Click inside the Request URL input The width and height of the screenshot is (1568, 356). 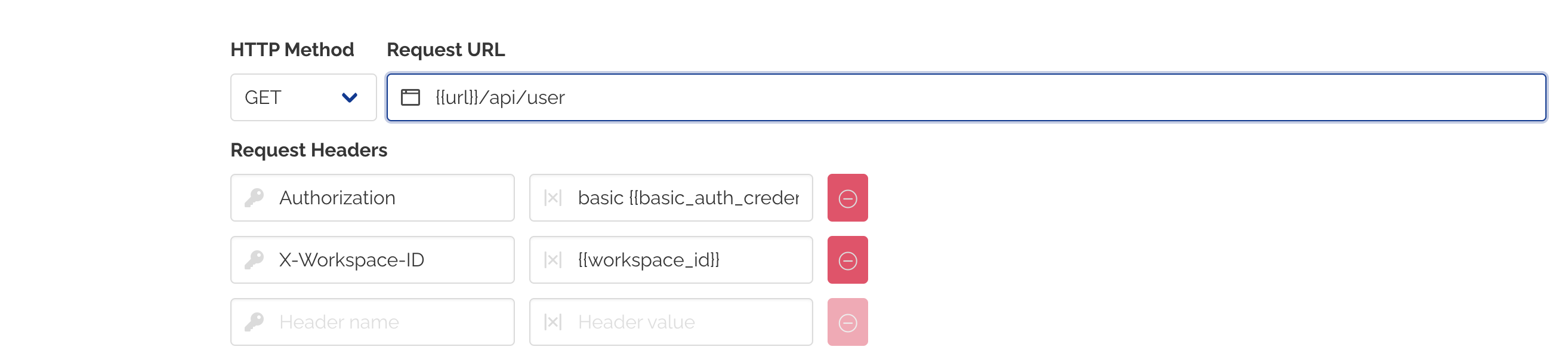tap(730, 96)
